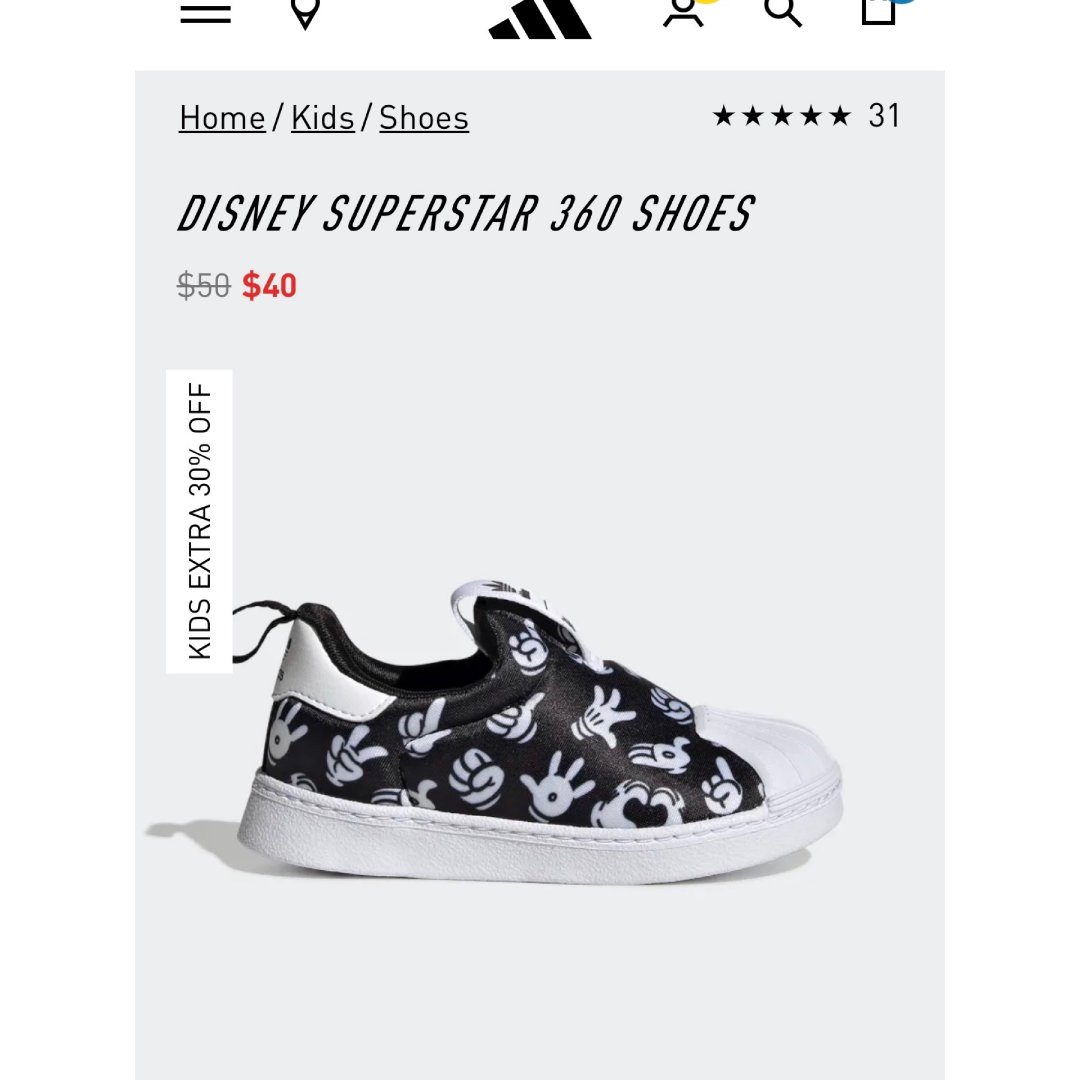1080x1080 pixels.
Task: Tap the store locator pin icon
Action: pyautogui.click(x=305, y=12)
